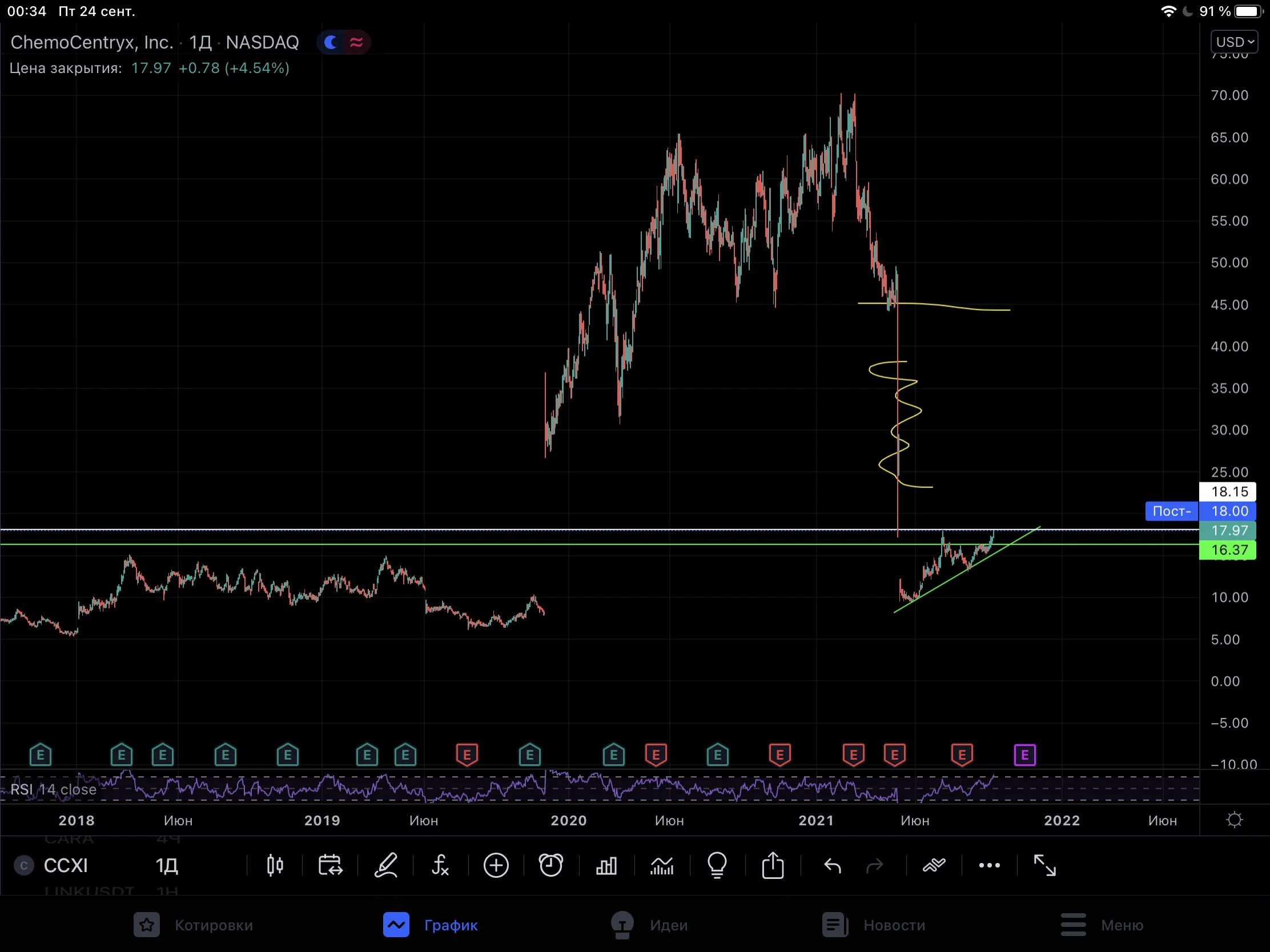Screen dimensions: 1270x952
Task: Create a price alert with the alarm clock icon
Action: point(551,865)
